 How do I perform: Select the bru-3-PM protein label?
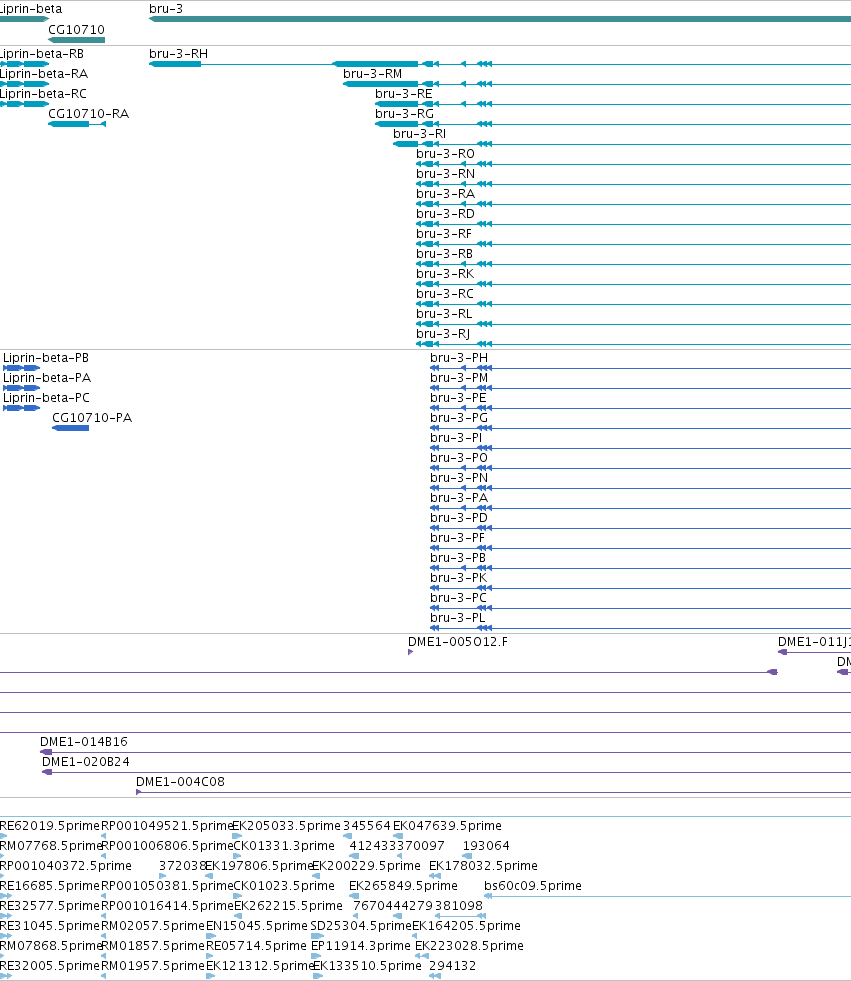coord(459,378)
